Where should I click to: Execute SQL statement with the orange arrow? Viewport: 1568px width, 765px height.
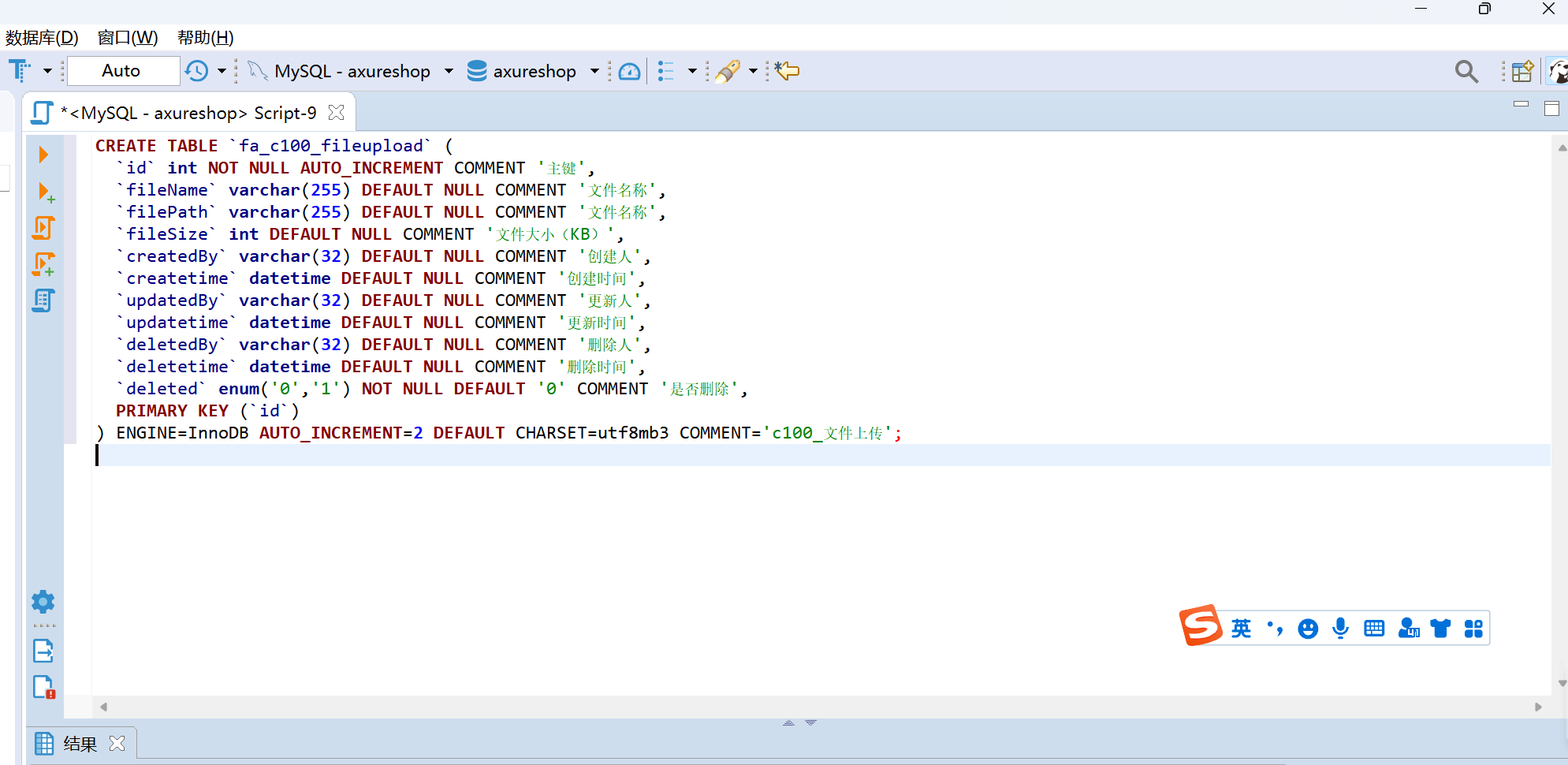44,155
